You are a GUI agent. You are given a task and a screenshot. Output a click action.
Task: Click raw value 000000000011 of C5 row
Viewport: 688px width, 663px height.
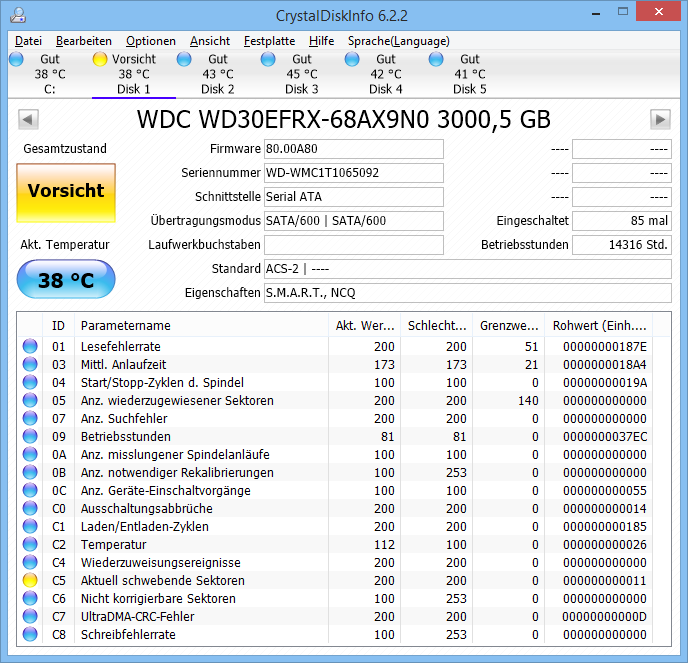coord(605,581)
